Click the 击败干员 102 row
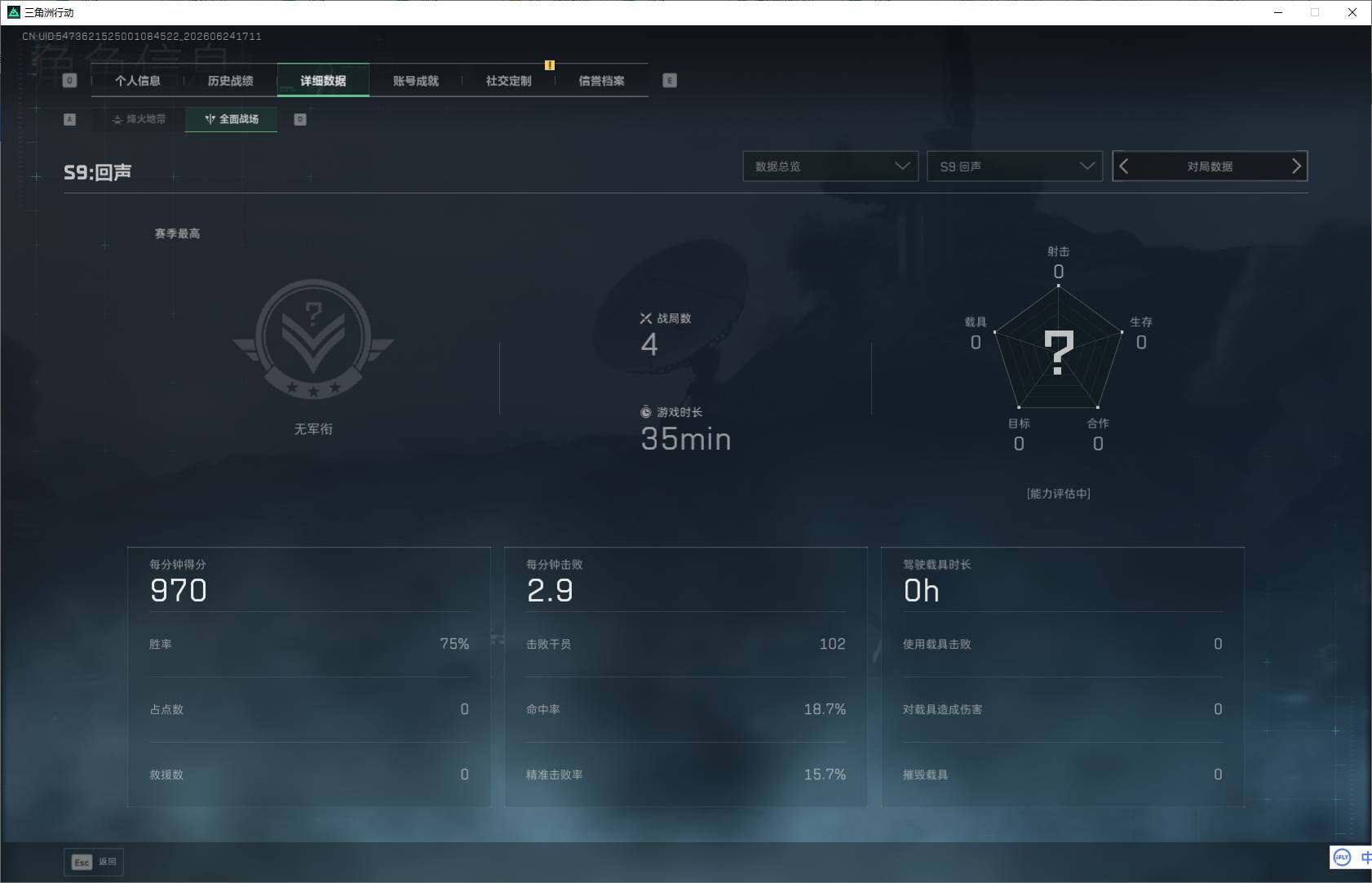 (686, 644)
